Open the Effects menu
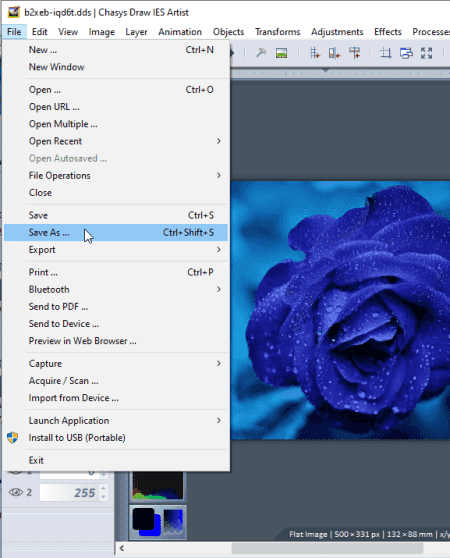 coord(388,32)
